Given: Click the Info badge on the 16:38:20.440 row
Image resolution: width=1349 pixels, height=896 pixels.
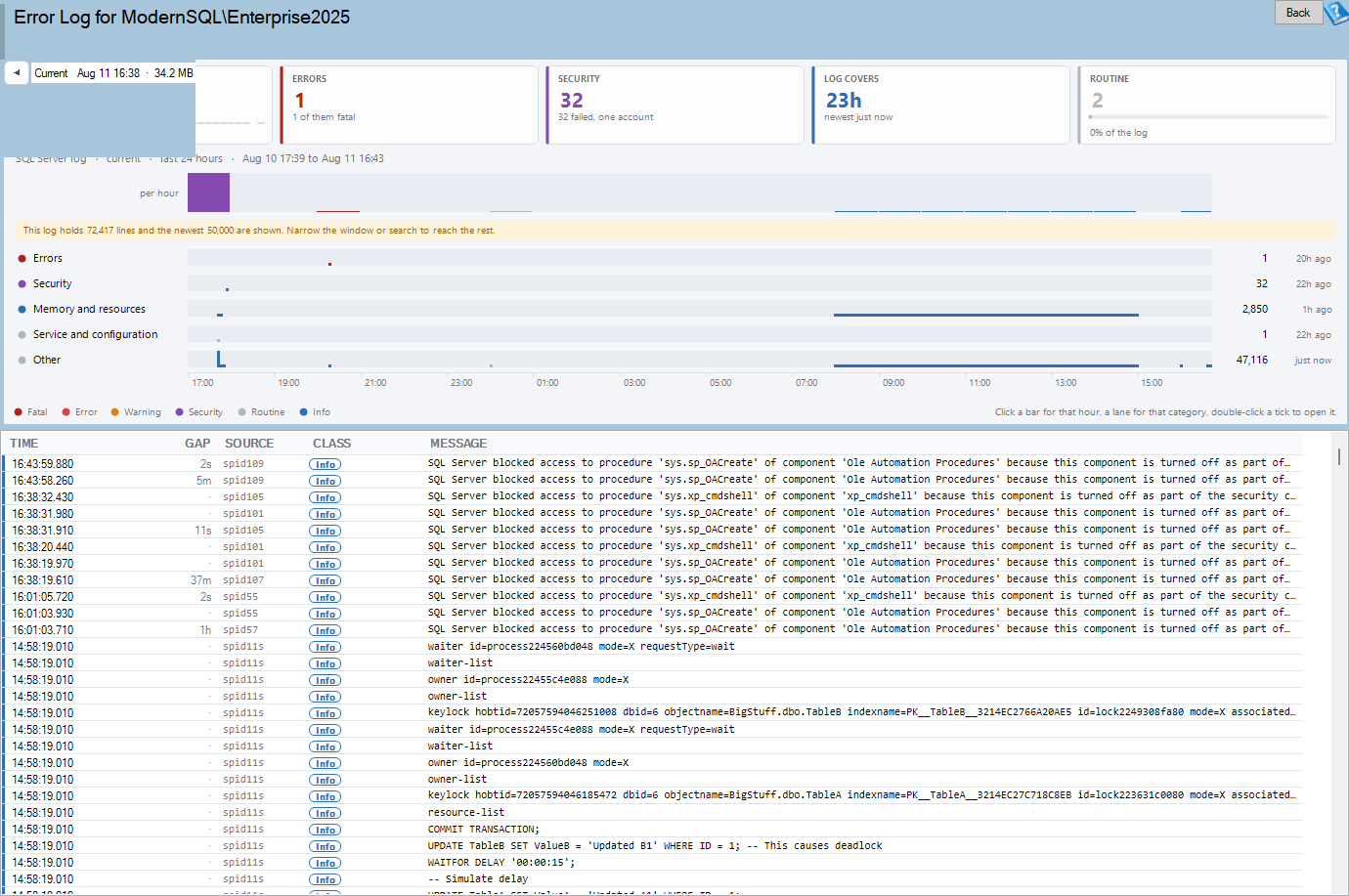Looking at the screenshot, I should (x=326, y=547).
